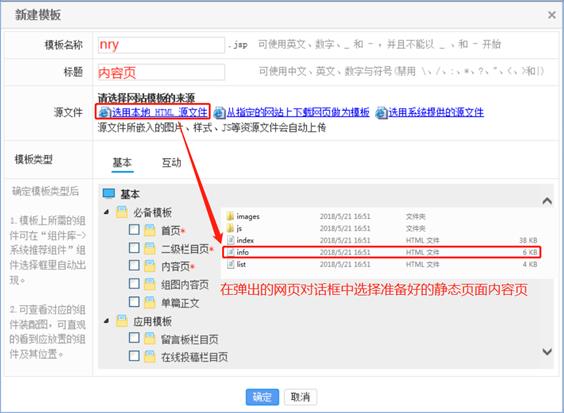Enable the 留言板栏目页 checkbox

click(x=134, y=338)
